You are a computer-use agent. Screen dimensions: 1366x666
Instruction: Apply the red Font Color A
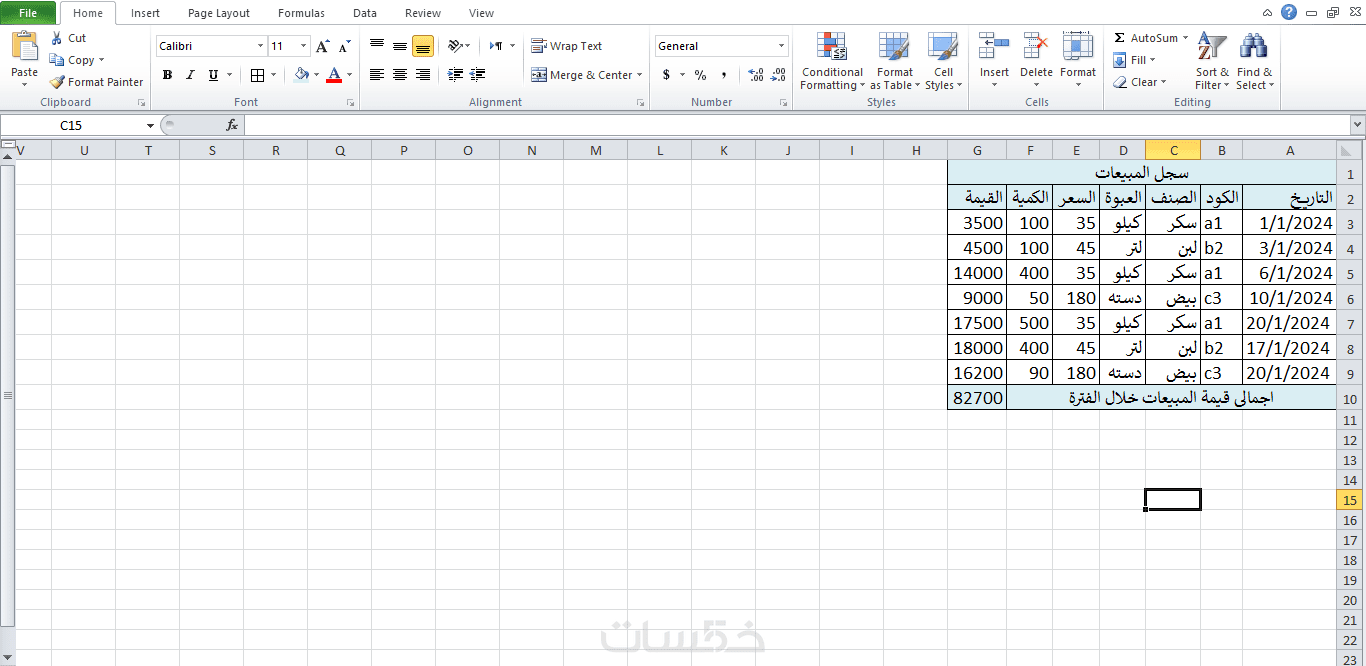pyautogui.click(x=334, y=75)
